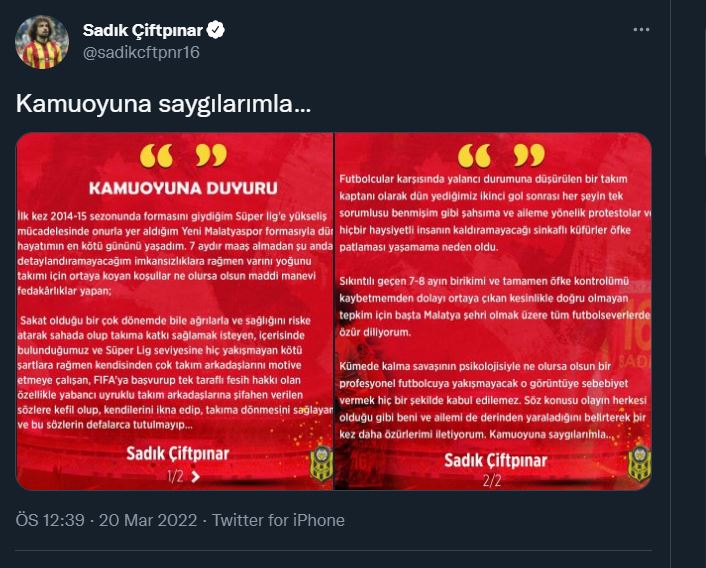The image size is (706, 568).
Task: Click the 20 Mar 2022 date
Action: pos(148,520)
